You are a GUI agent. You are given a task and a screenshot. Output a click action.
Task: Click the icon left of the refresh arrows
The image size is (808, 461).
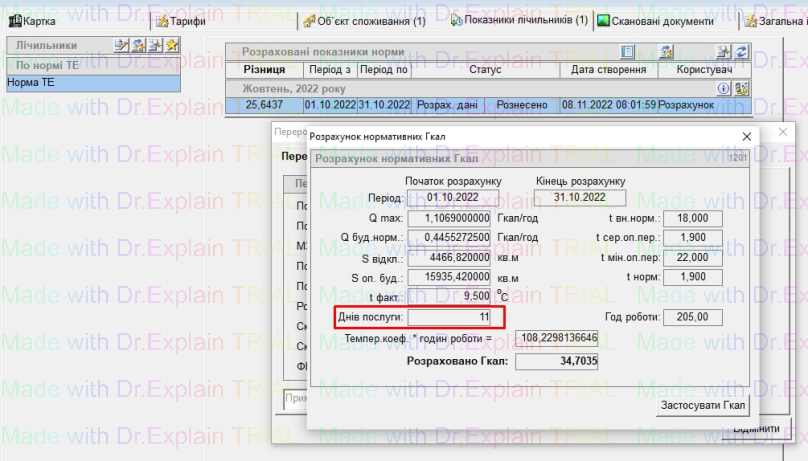[x=724, y=52]
